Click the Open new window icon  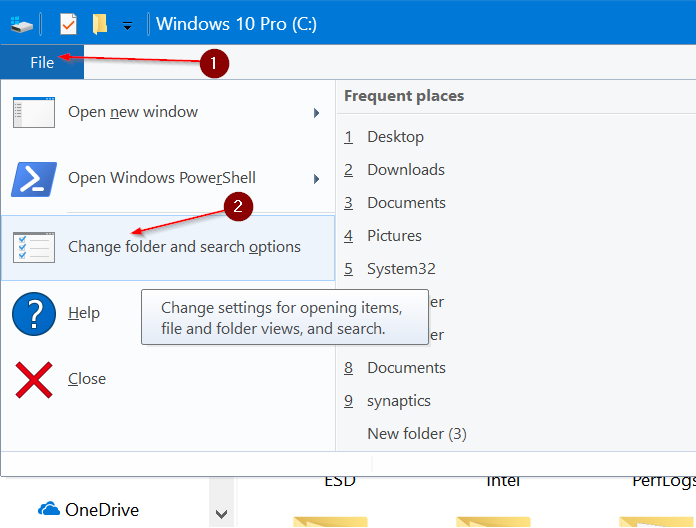[x=34, y=112]
